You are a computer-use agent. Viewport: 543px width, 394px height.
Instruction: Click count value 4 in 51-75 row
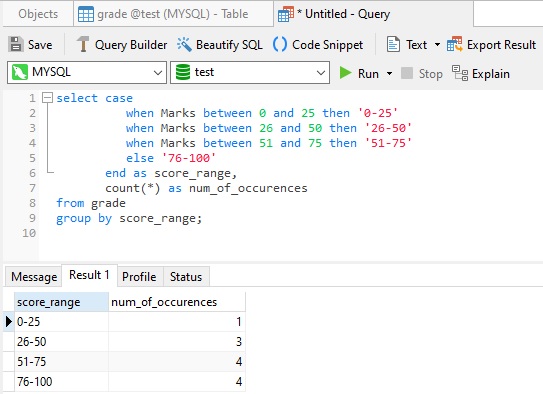point(177,362)
